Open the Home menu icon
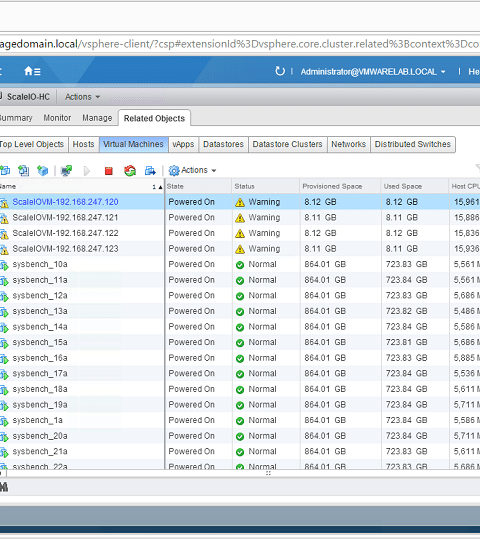The image size is (480, 539). [32, 71]
